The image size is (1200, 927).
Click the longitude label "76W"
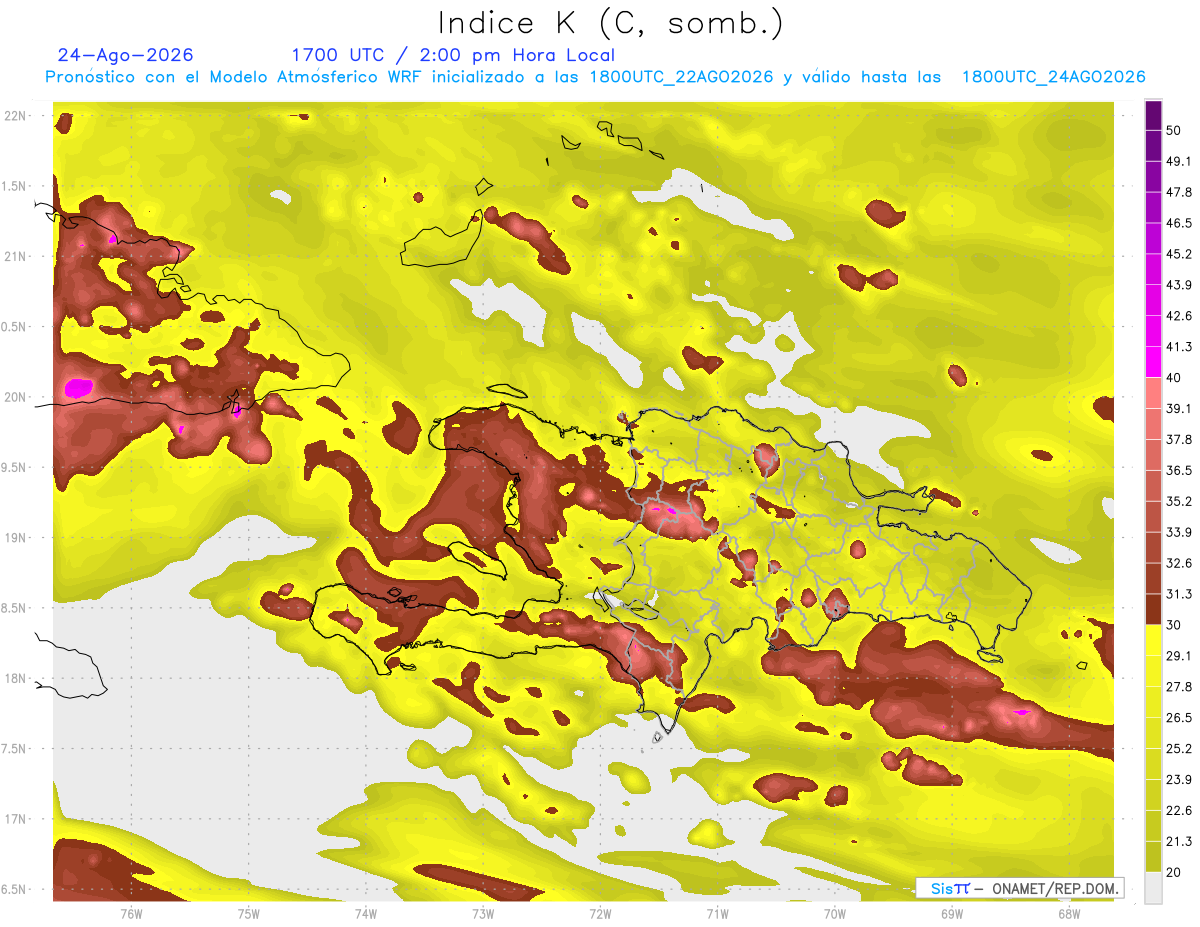click(131, 914)
